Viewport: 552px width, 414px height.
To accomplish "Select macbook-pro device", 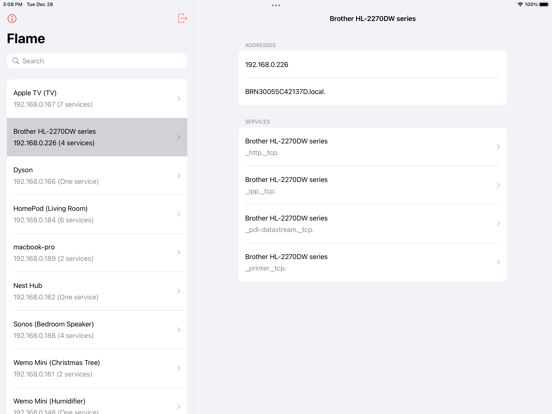I will coord(97,253).
